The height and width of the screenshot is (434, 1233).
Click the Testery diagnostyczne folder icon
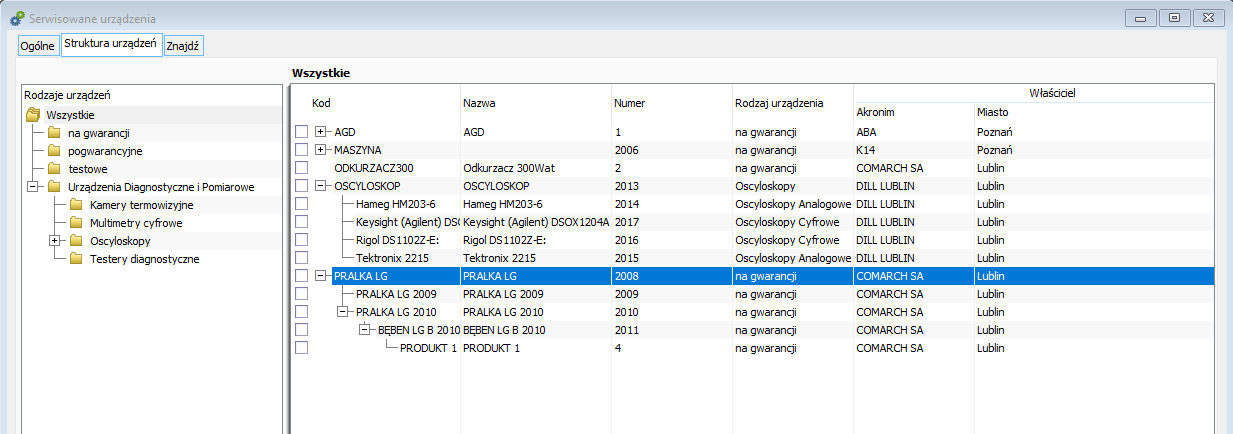76,259
